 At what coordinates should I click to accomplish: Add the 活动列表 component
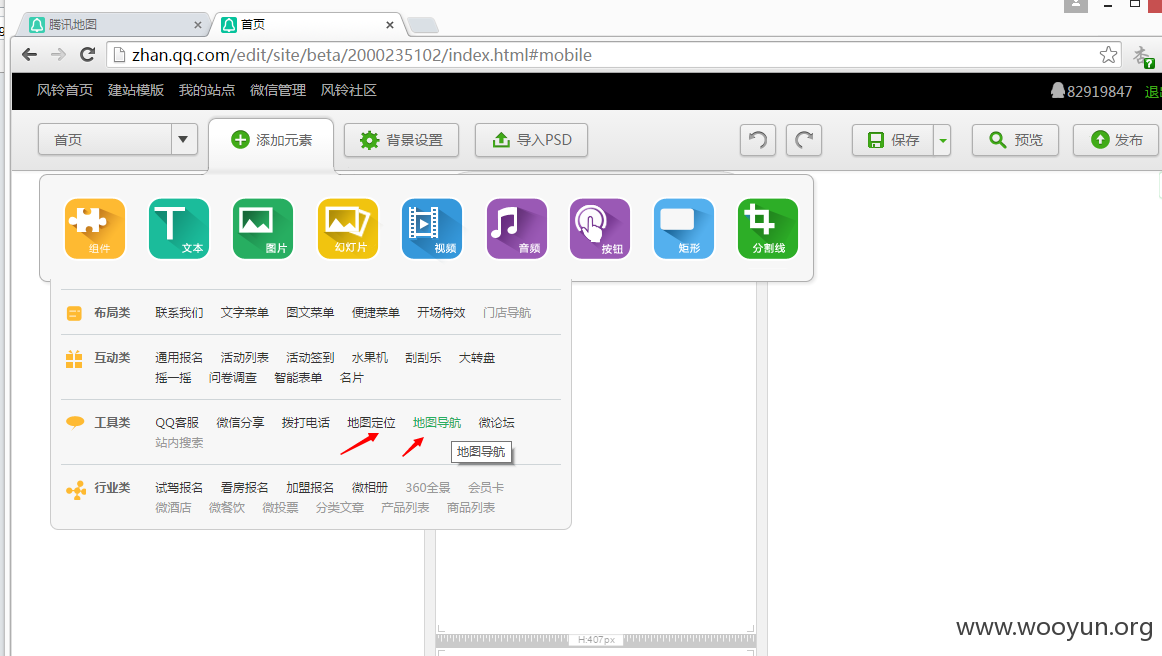coord(245,358)
